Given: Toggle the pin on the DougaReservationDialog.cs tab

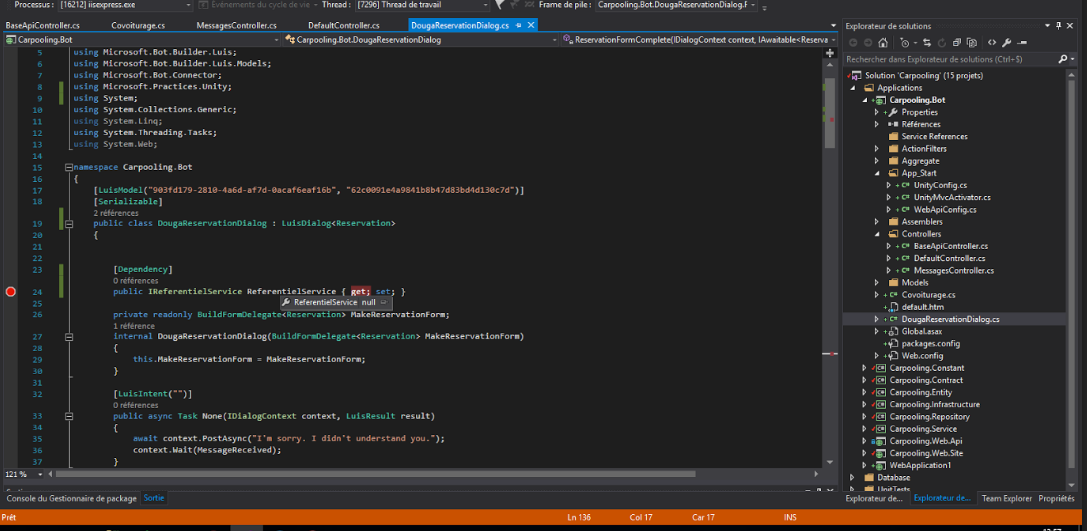Looking at the screenshot, I should coord(519,26).
